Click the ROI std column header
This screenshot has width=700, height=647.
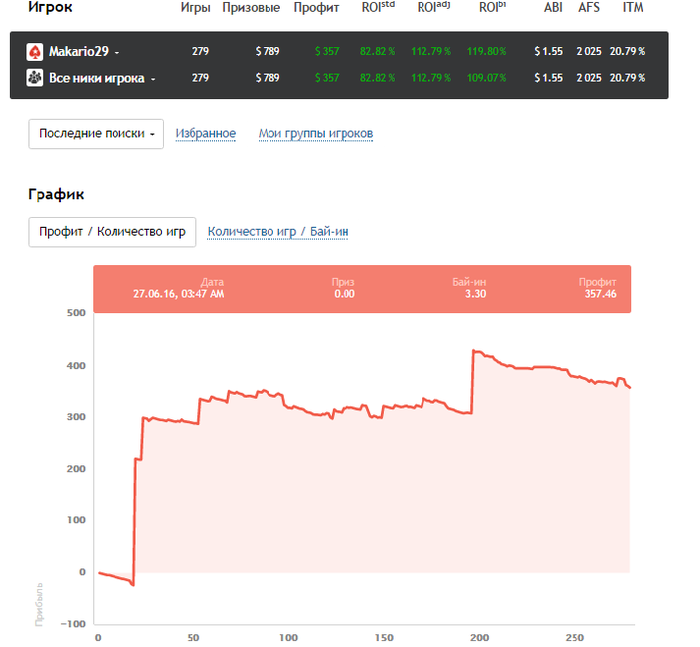(378, 8)
